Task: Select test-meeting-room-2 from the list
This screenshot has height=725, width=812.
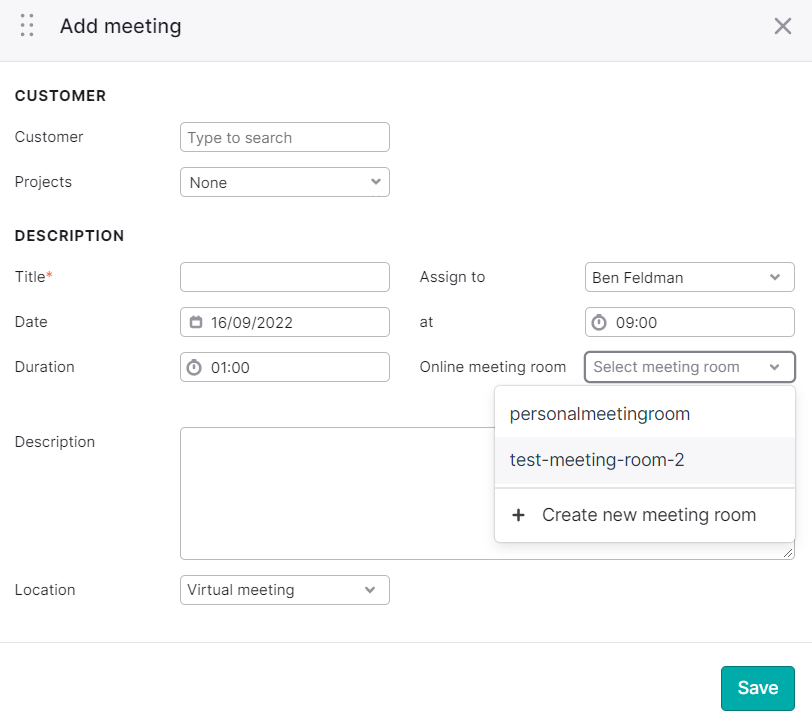Action: pos(596,460)
